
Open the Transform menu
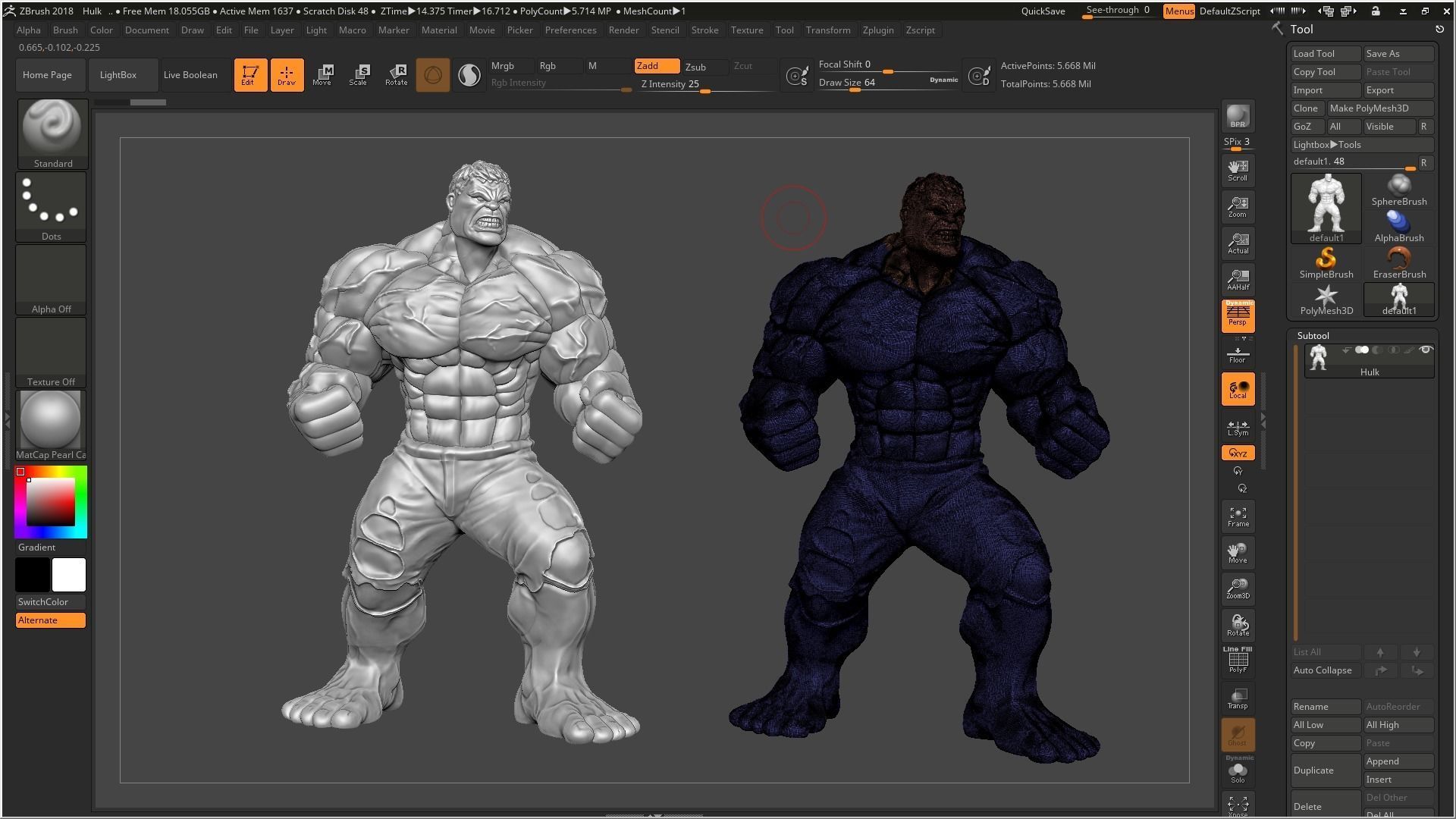[828, 30]
